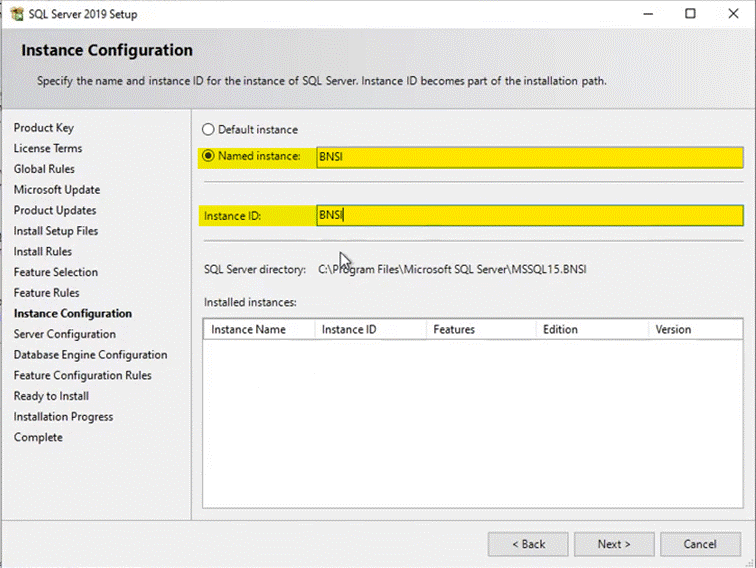Sort by Instance Name column header
756x568 pixels.
[259, 329]
